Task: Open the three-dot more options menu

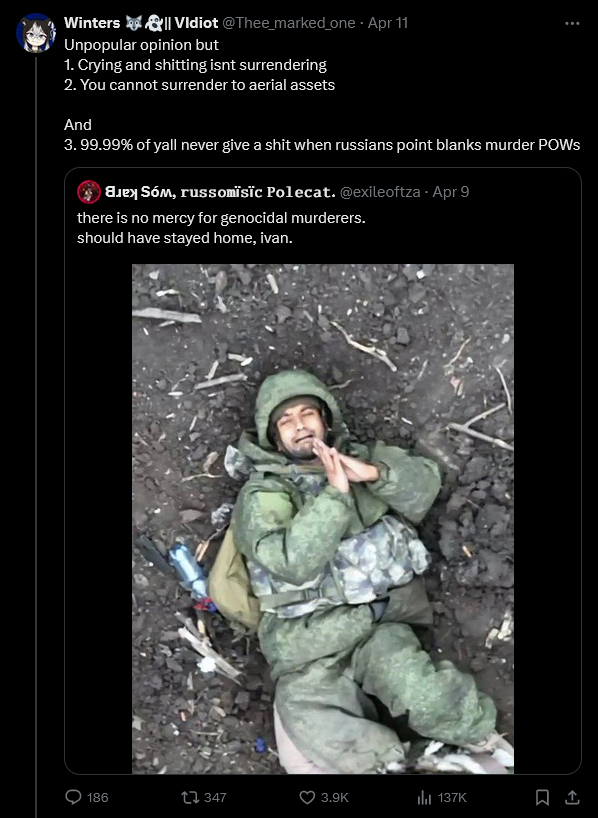Action: (x=572, y=23)
